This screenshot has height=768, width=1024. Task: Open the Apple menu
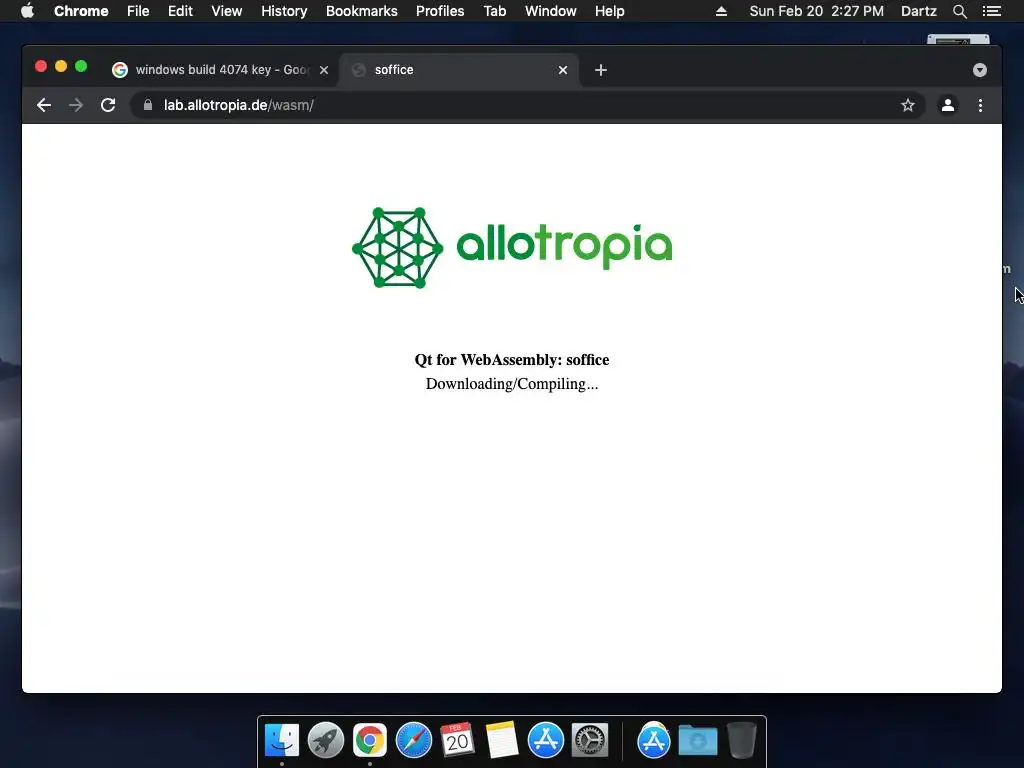(x=27, y=11)
